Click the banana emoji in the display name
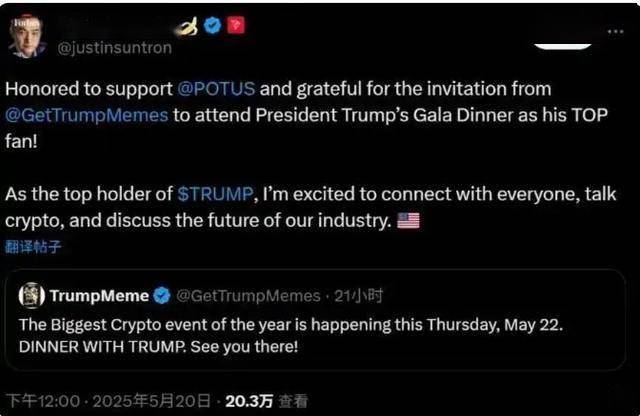 point(187,25)
